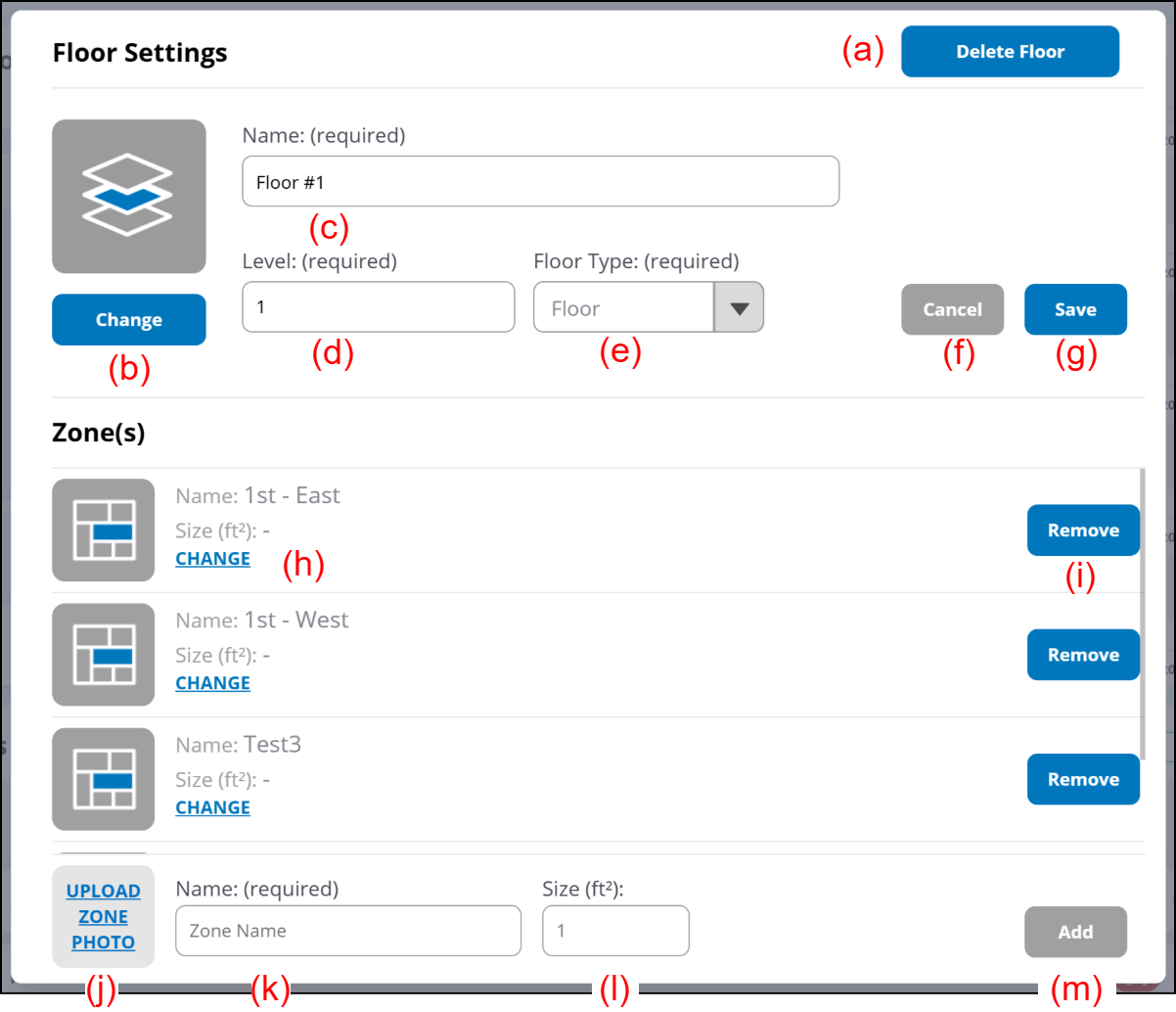Open Upload Zone Photo link
This screenshot has height=1012, width=1176.
[x=103, y=916]
